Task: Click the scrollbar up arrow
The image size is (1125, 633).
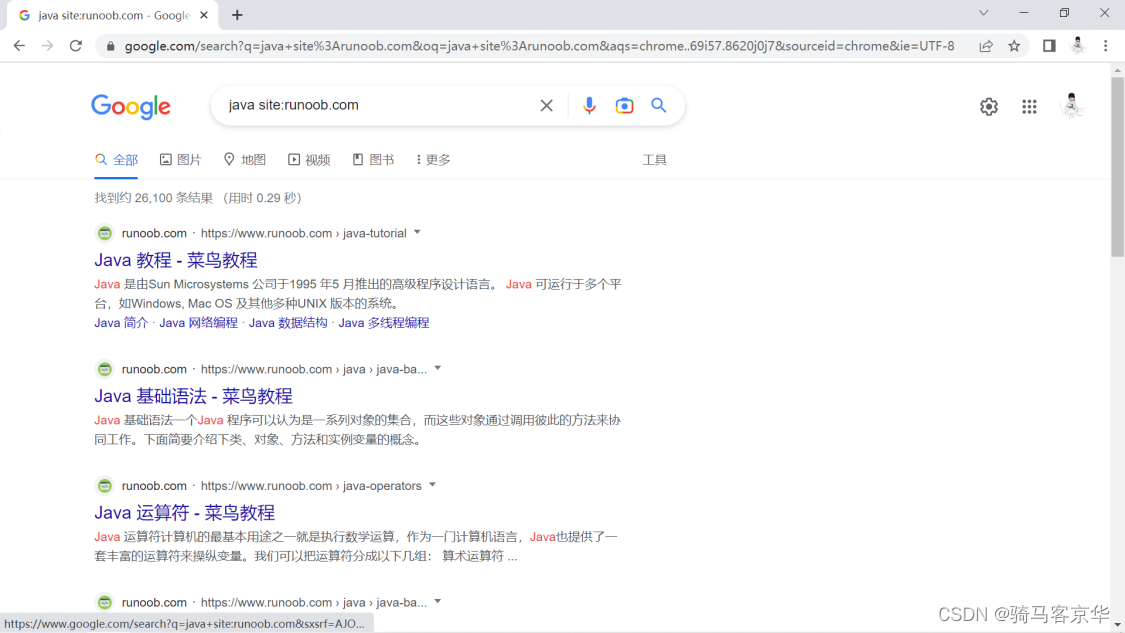Action: point(1118,70)
